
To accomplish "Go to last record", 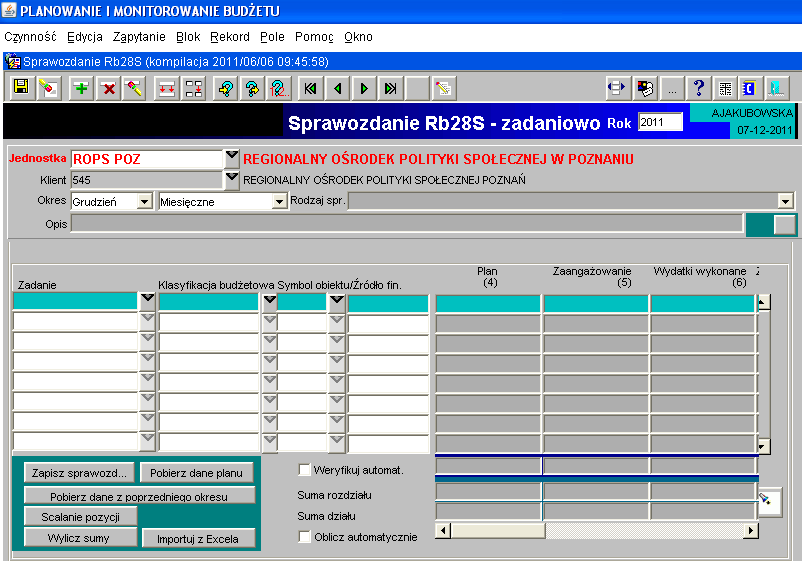I will [391, 88].
